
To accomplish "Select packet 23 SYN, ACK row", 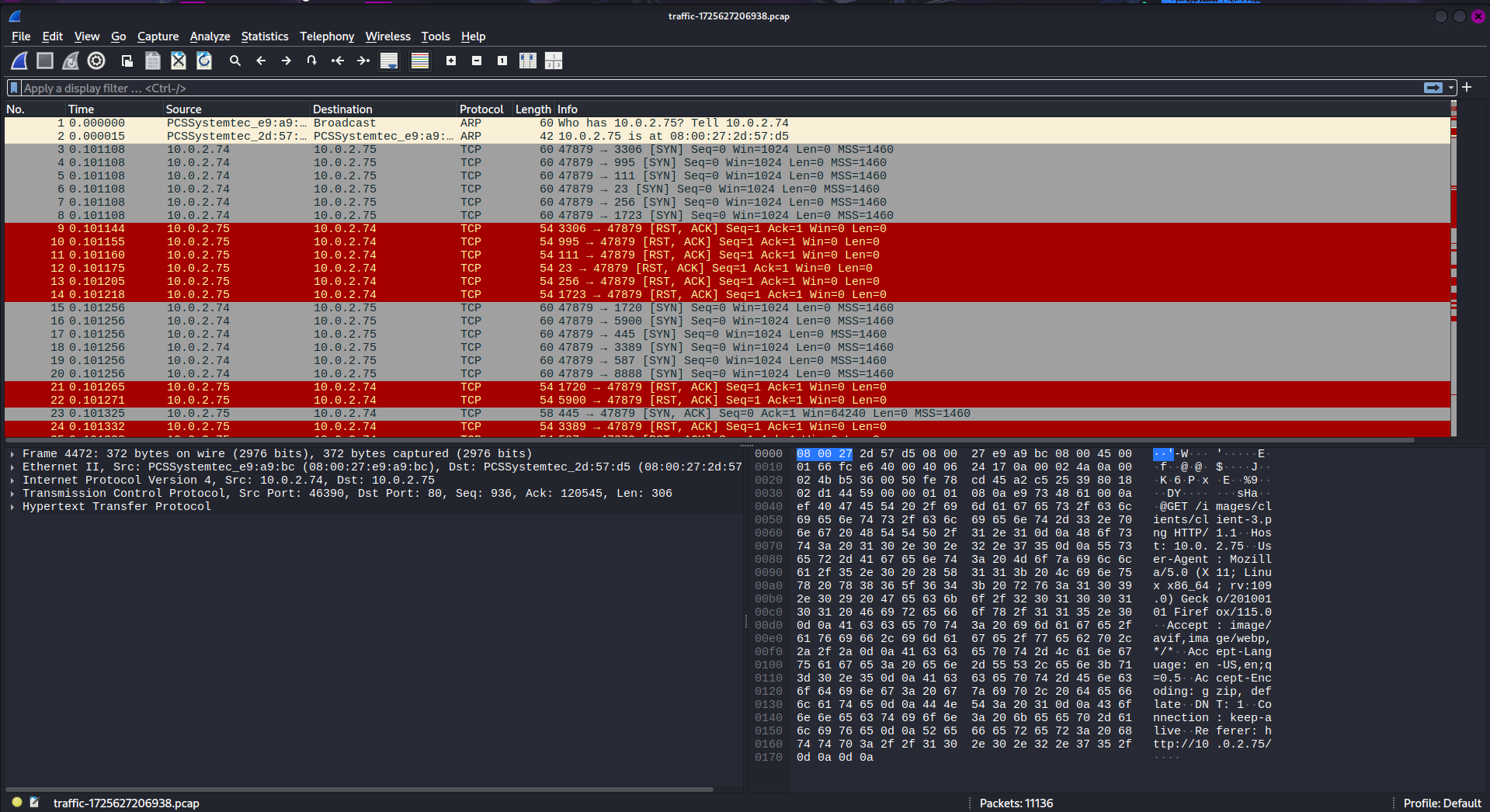I will pyautogui.click(x=727, y=414).
